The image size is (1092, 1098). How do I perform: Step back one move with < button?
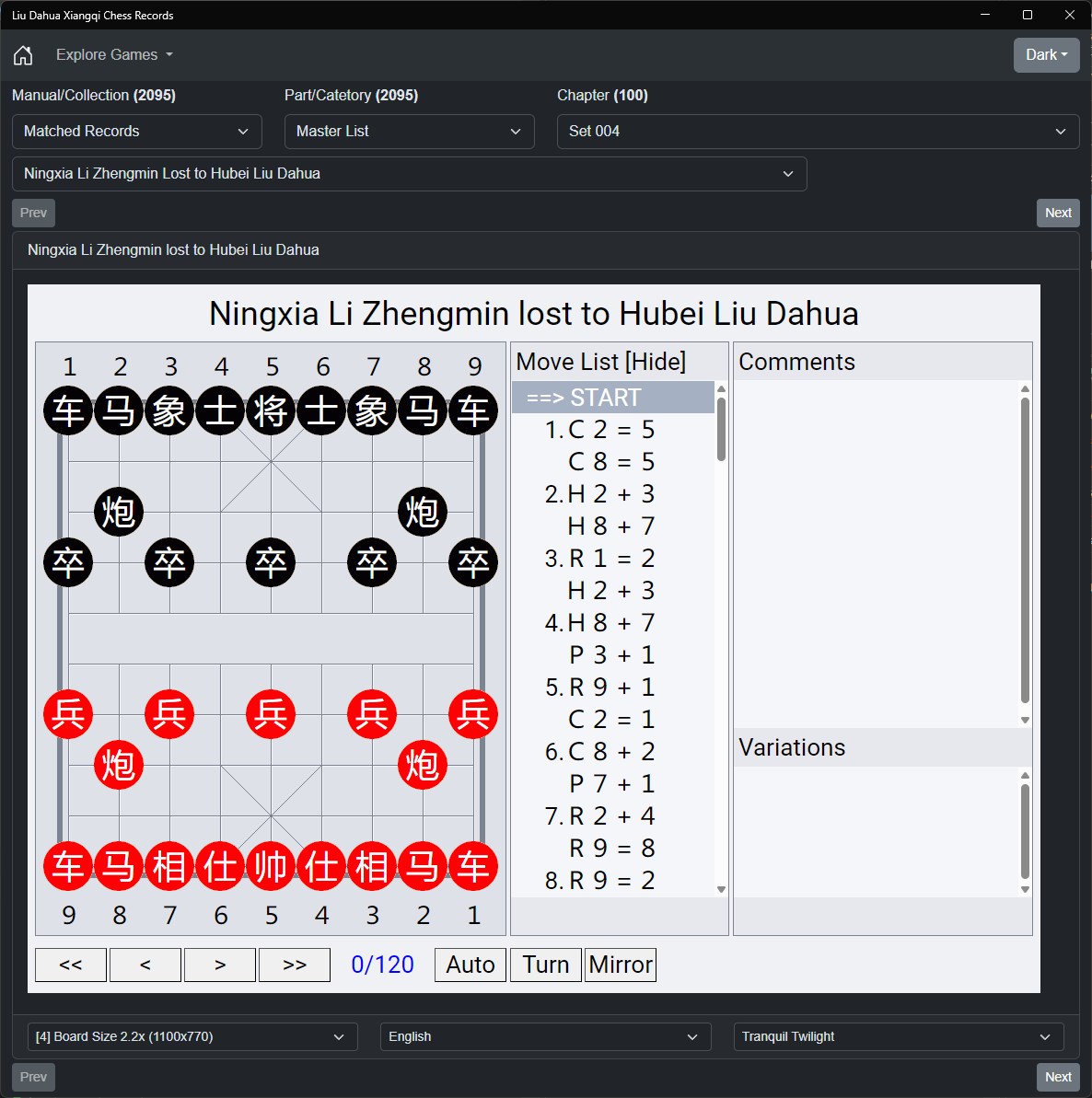(x=145, y=965)
